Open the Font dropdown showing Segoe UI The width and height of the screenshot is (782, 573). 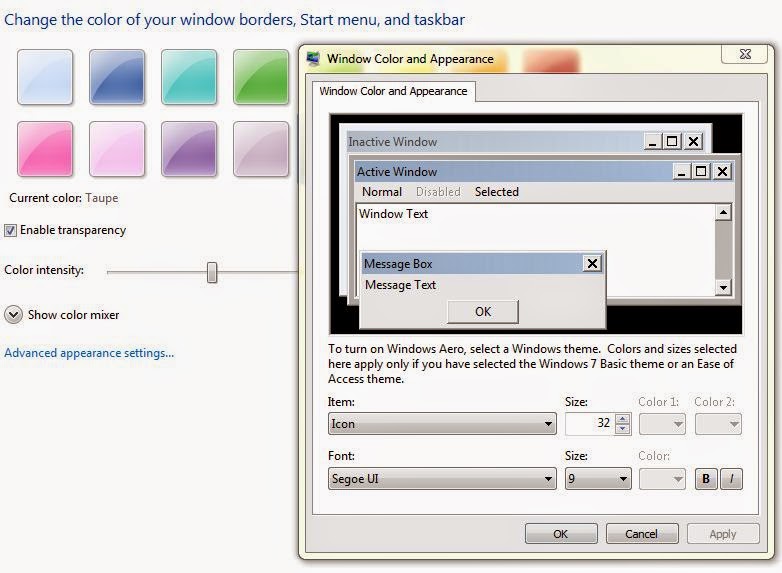pyautogui.click(x=442, y=479)
